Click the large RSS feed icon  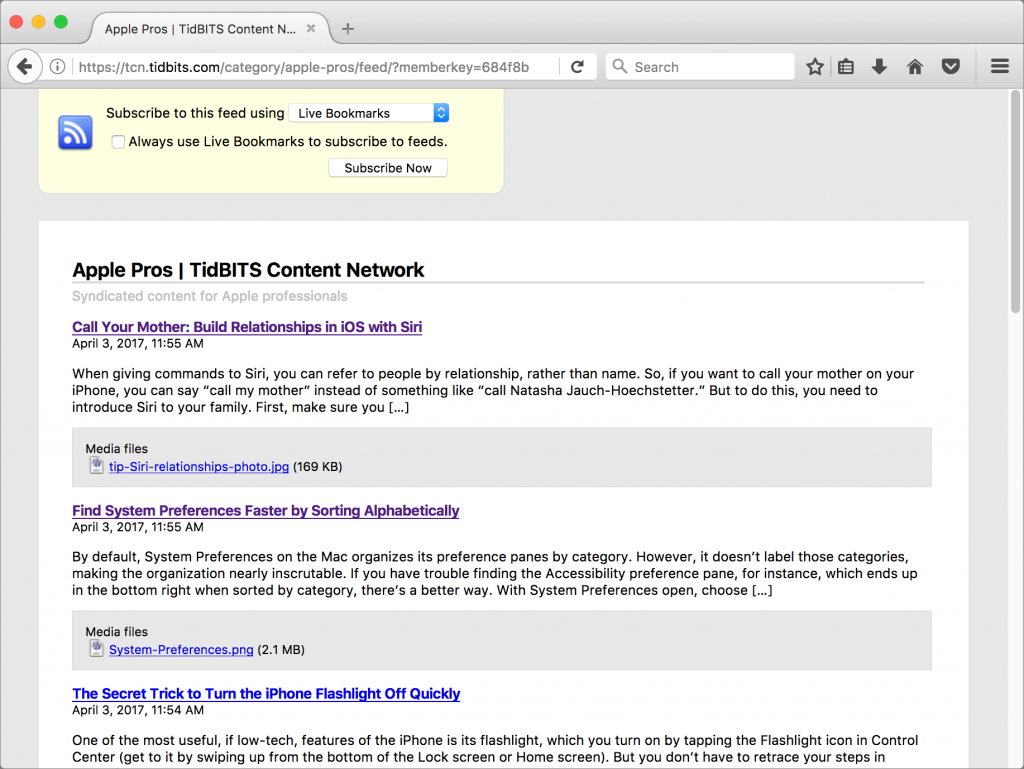click(x=75, y=132)
